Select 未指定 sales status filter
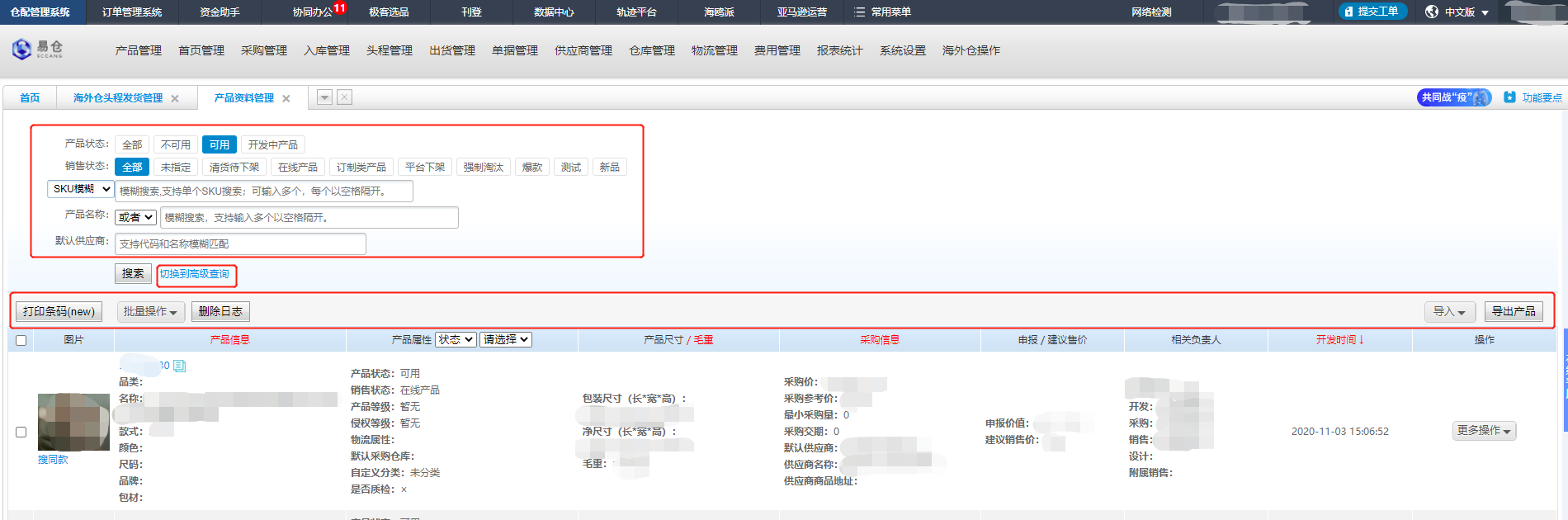Viewport: 1568px width, 520px height. click(176, 167)
